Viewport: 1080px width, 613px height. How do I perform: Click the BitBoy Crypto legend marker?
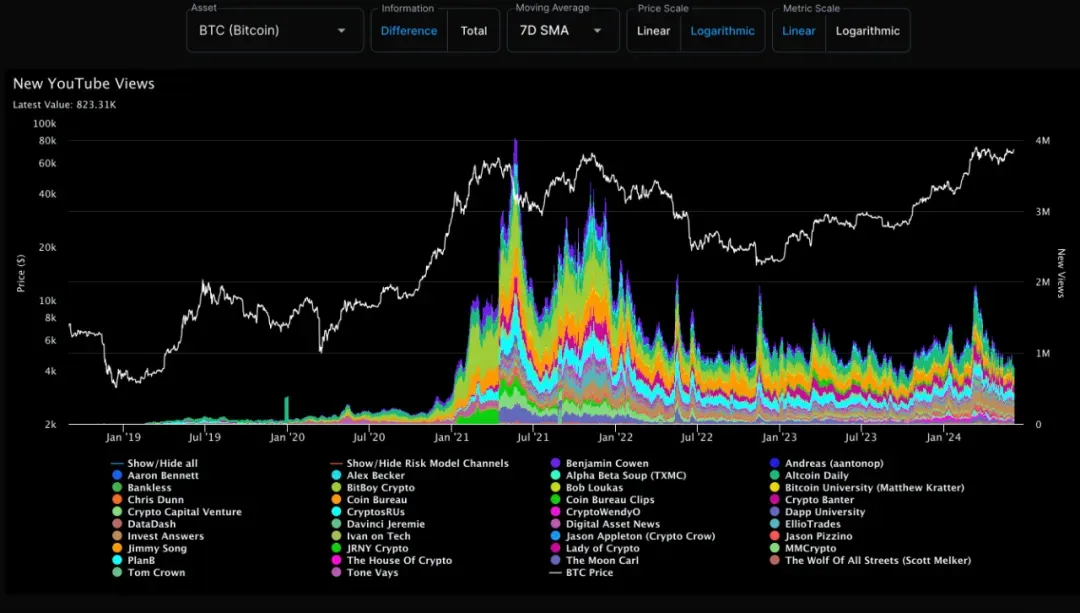[336, 488]
